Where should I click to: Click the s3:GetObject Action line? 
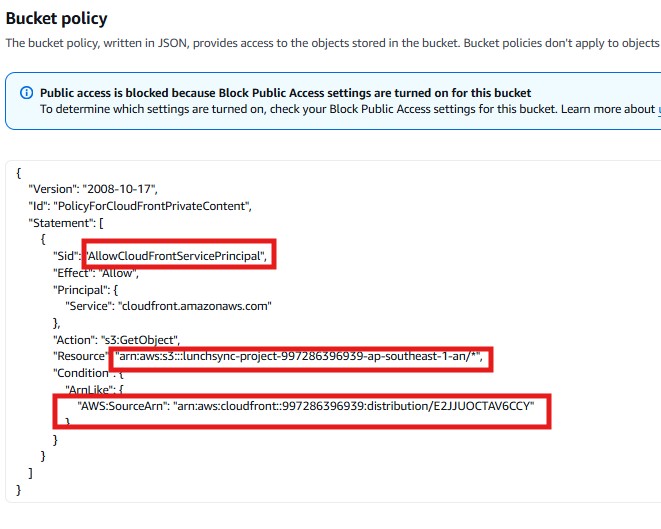coord(115,340)
